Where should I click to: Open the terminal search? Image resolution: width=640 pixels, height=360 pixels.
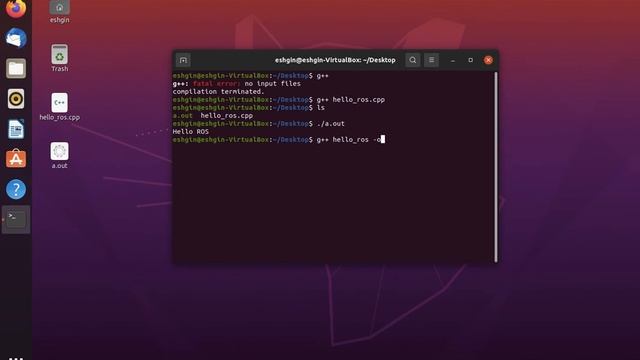(413, 60)
